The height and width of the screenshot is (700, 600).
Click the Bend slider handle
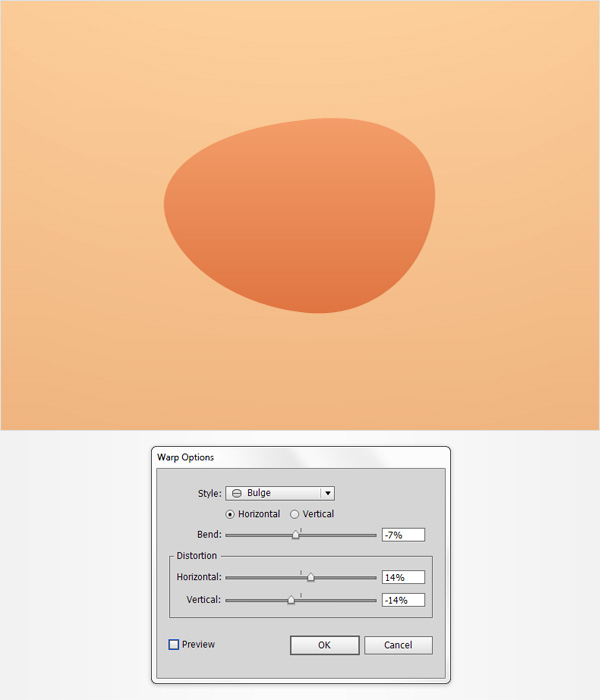(x=296, y=535)
